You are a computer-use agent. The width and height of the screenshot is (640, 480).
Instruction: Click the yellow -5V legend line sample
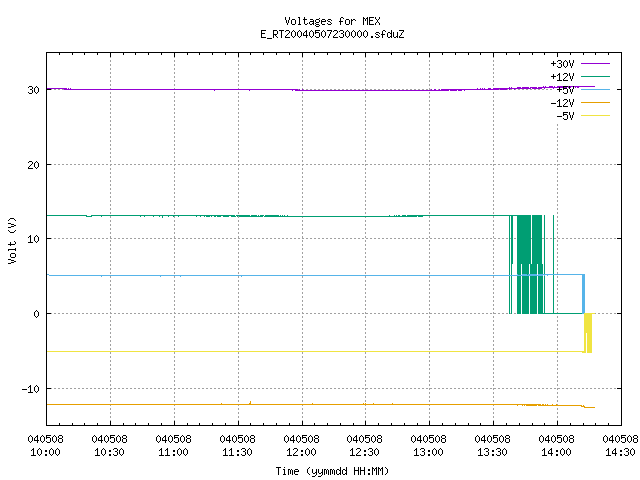(x=595, y=116)
